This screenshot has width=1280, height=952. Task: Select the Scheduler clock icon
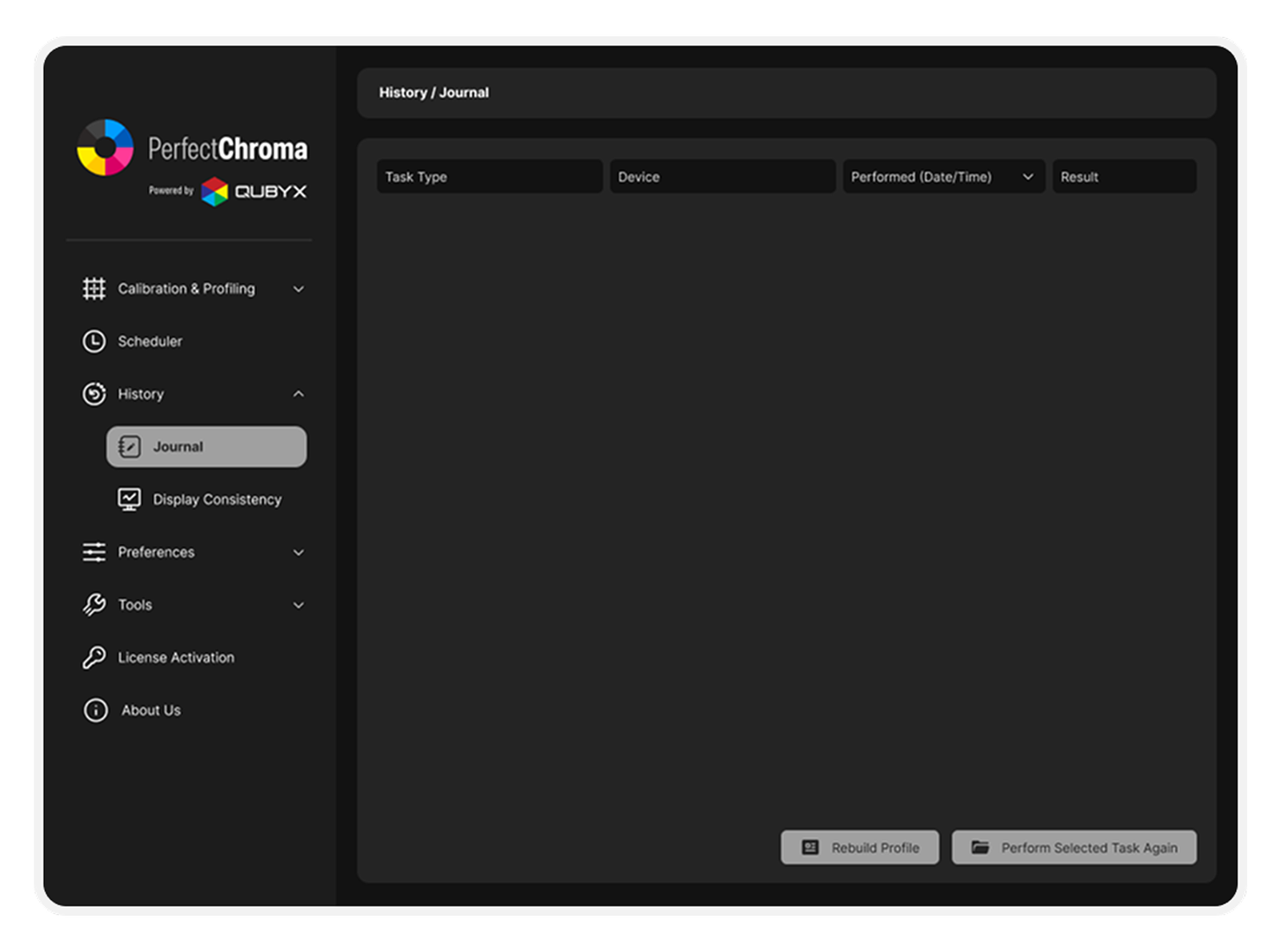tap(94, 341)
